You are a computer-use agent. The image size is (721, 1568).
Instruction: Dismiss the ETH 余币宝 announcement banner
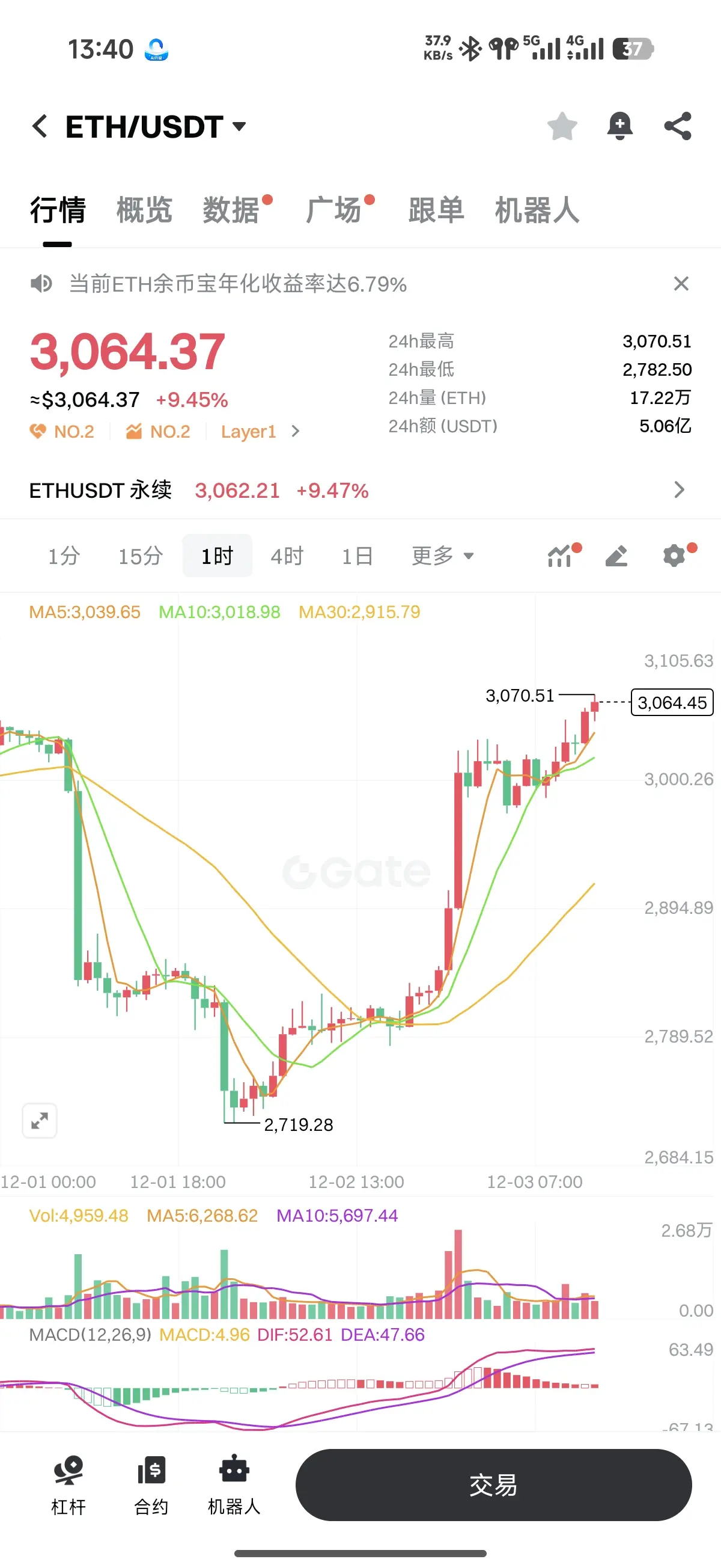point(681,284)
